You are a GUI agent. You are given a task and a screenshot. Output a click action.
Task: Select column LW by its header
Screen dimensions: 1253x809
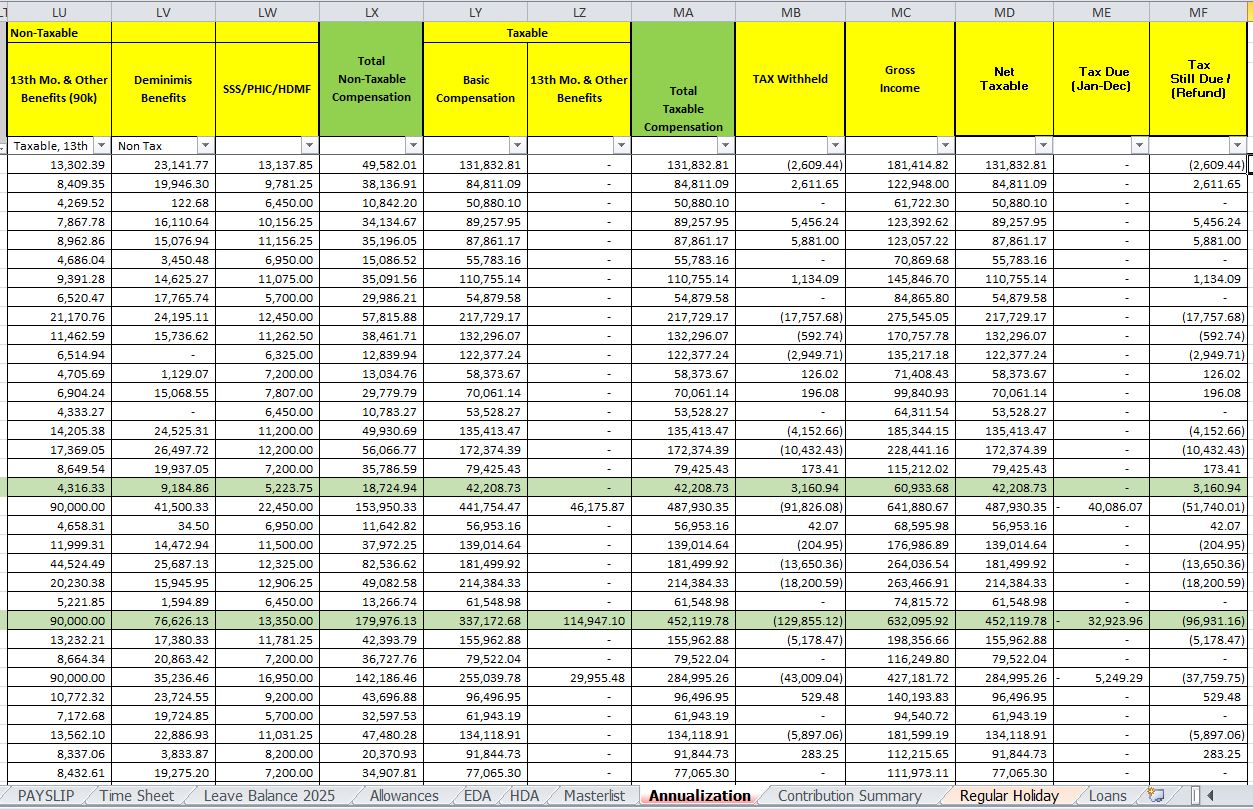267,11
